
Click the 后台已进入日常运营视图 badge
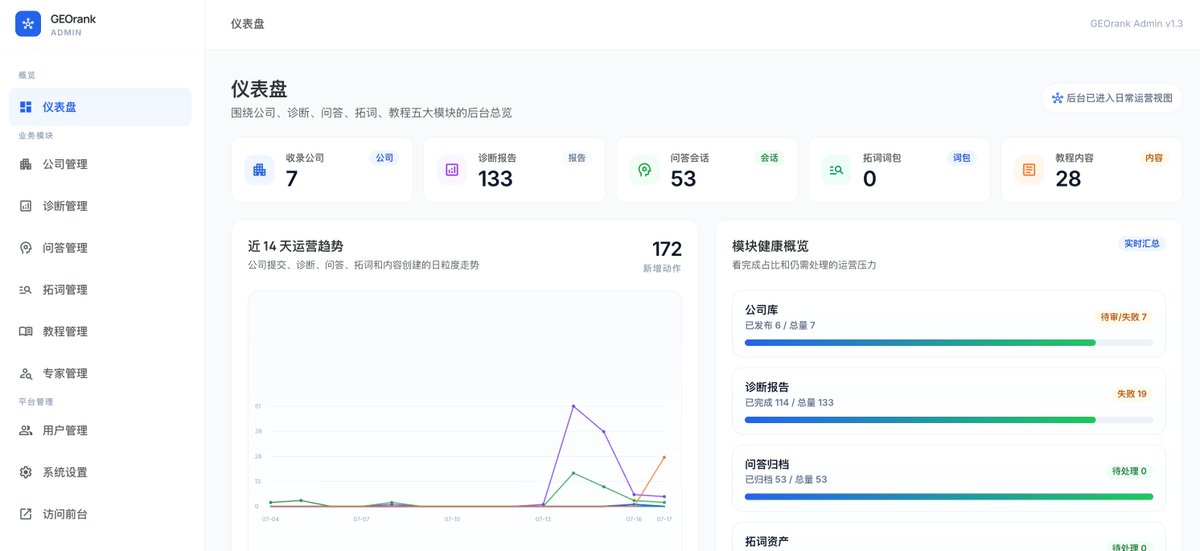[x=1112, y=98]
